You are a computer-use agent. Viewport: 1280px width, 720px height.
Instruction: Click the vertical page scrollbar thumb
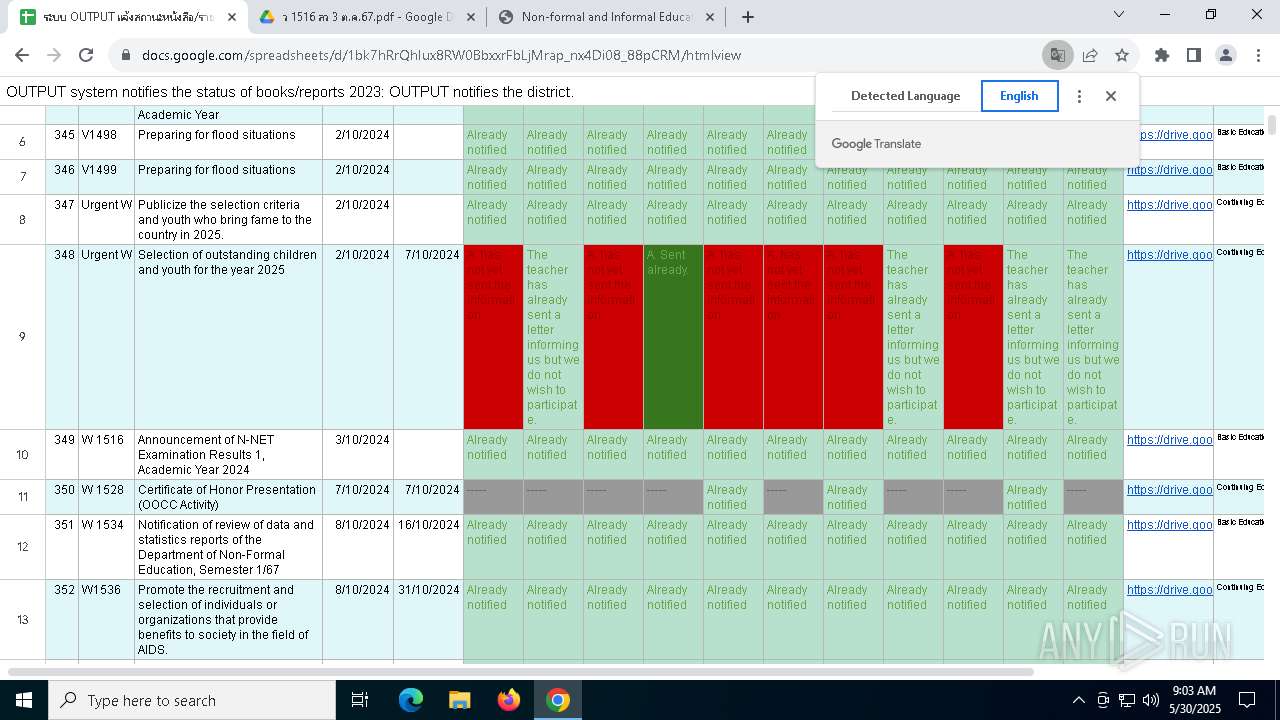1272,124
